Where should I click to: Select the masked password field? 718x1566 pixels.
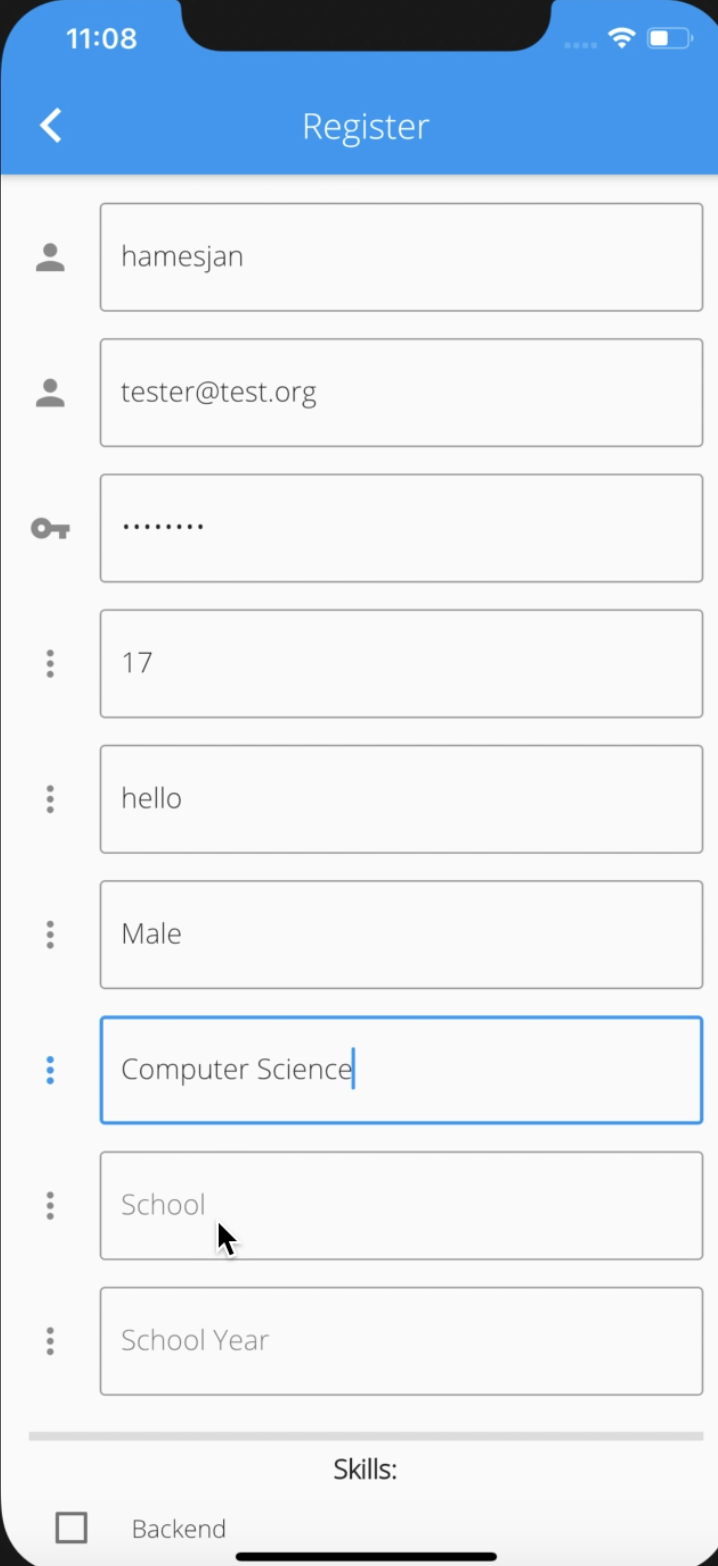[x=401, y=528]
